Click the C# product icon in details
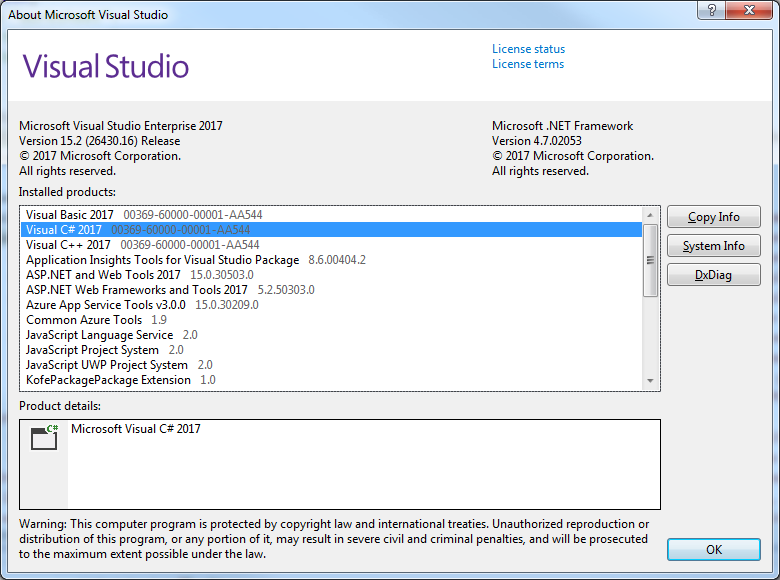 tap(44, 437)
